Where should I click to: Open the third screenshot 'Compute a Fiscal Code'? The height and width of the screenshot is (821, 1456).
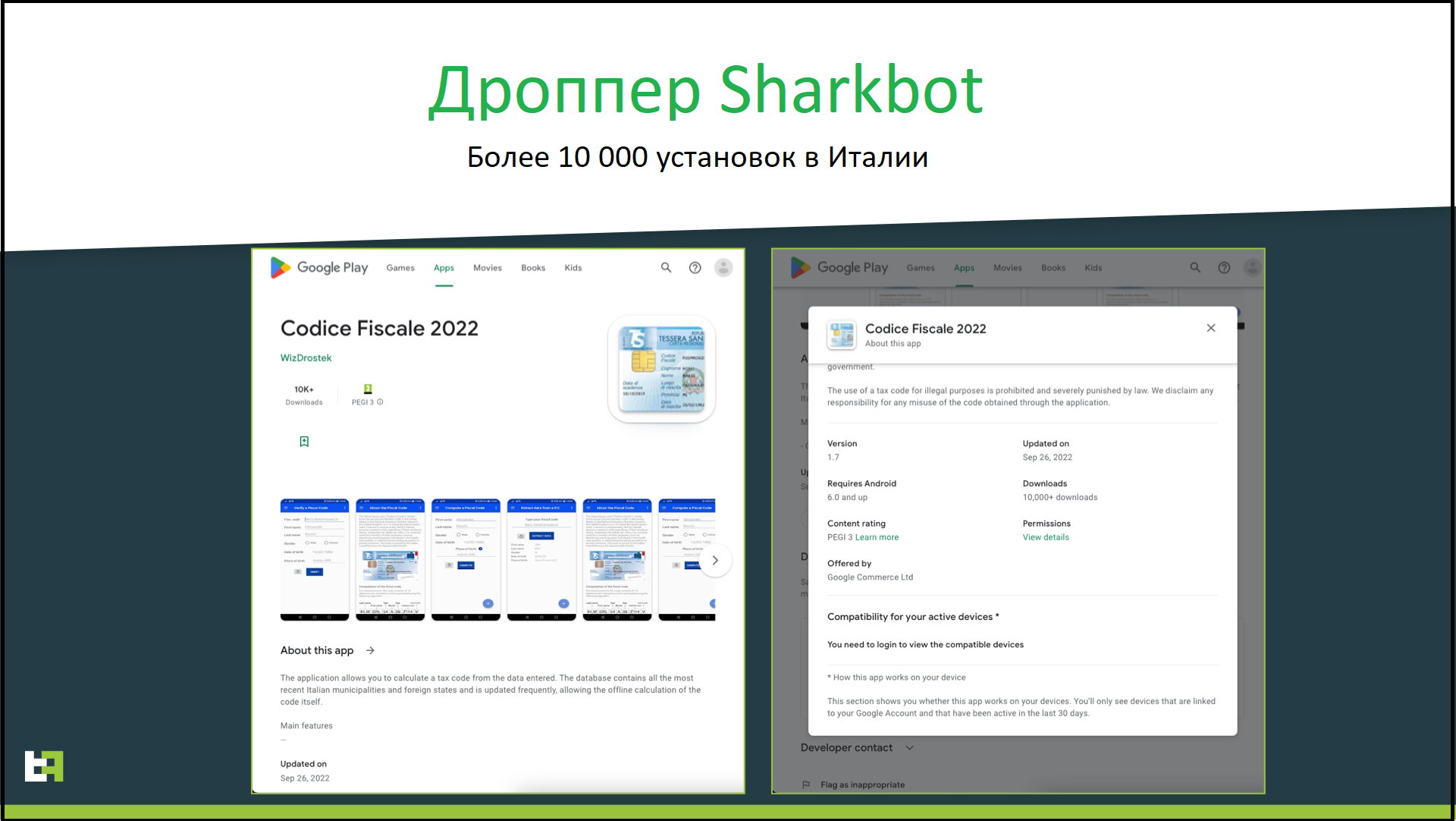click(466, 560)
